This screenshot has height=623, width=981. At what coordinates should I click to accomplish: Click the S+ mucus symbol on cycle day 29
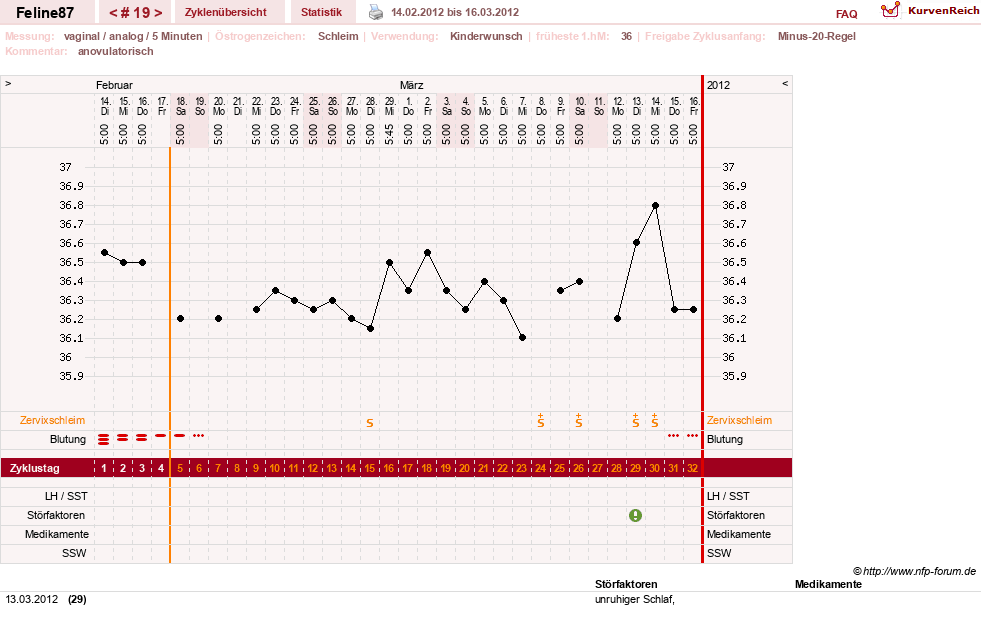(x=636, y=420)
